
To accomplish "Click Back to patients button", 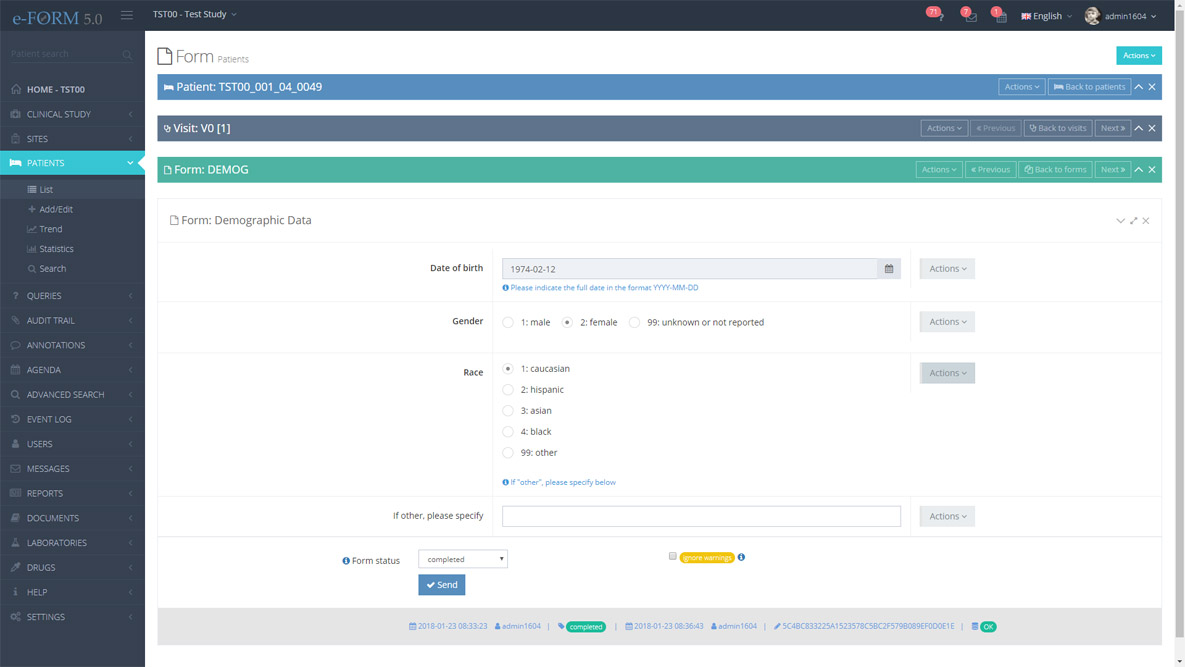I will pos(1089,87).
